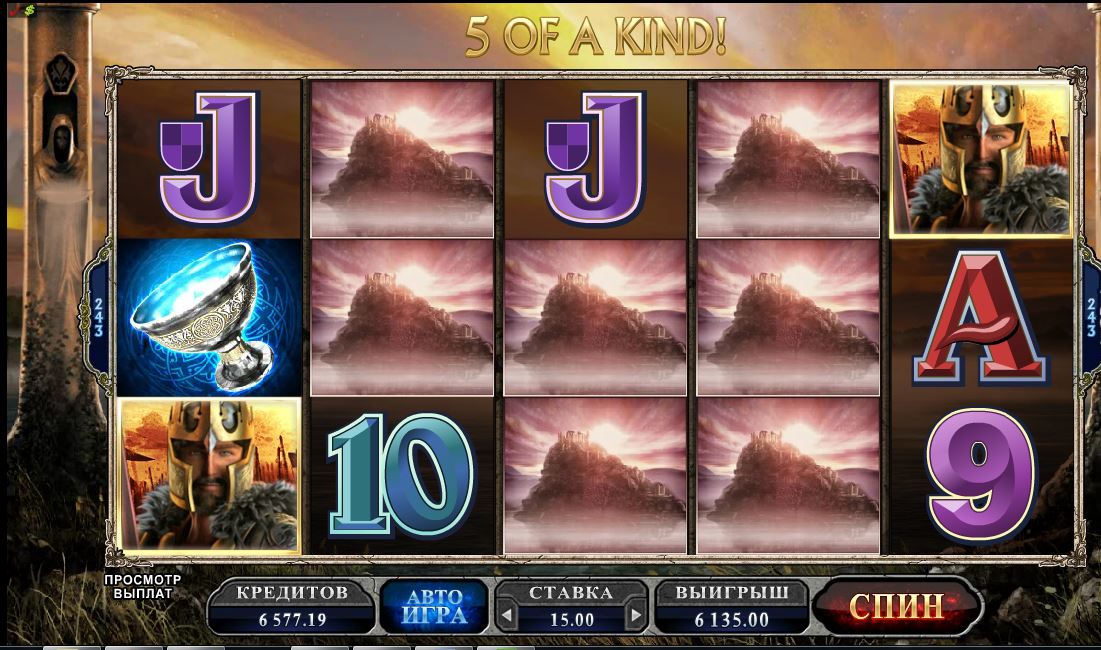Click the left 243 ways indicator
1101x650 pixels.
(98, 317)
